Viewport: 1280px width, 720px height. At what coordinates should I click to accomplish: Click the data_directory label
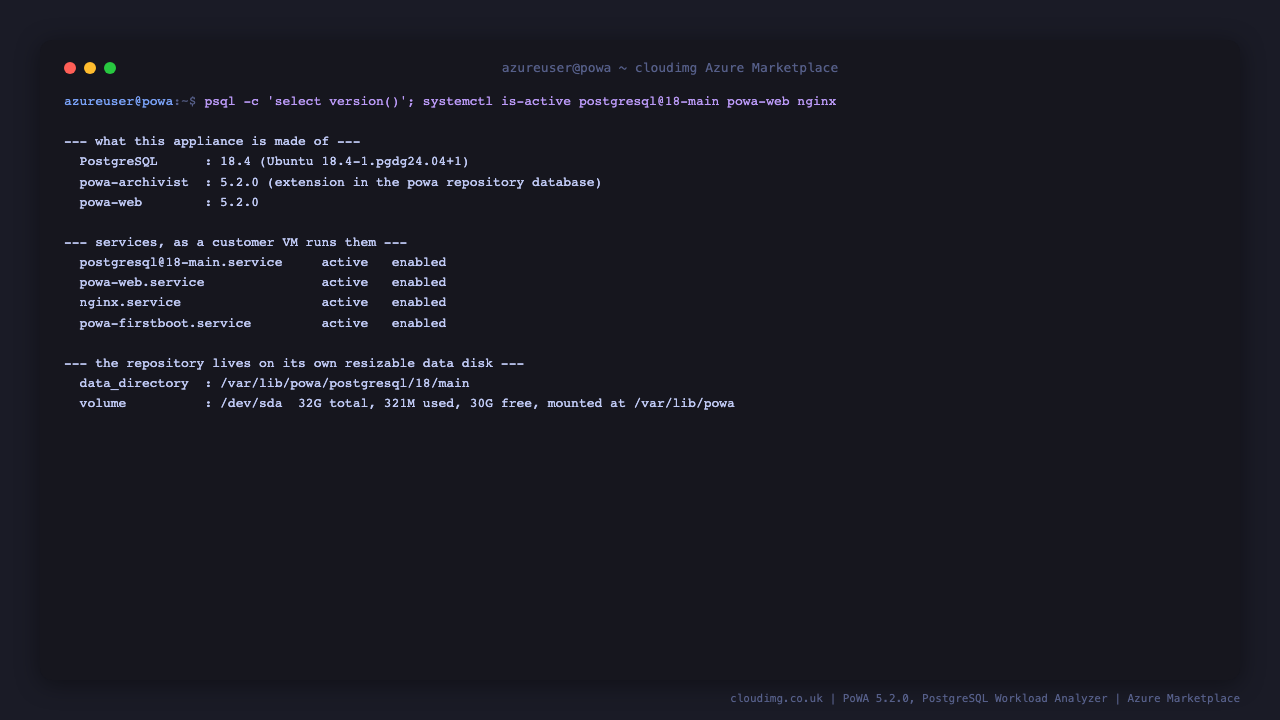[134, 384]
